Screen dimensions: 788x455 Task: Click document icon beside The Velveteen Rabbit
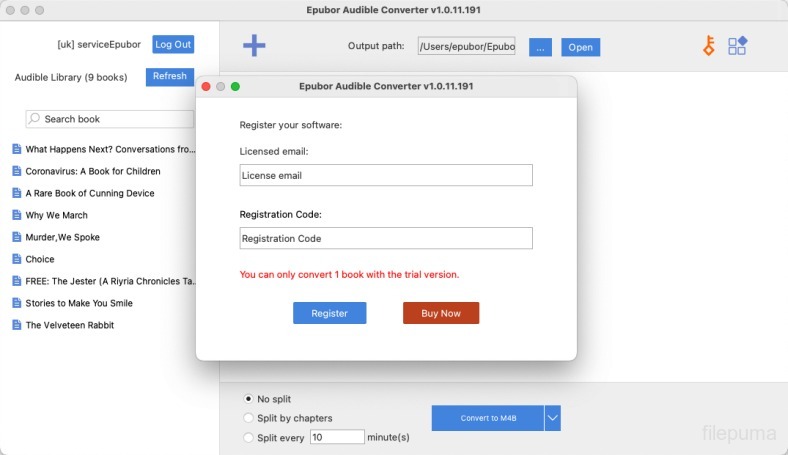17,325
